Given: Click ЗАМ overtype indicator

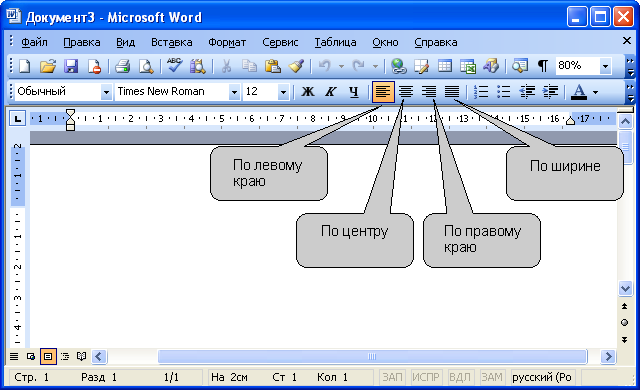Looking at the screenshot, I should tap(492, 377).
